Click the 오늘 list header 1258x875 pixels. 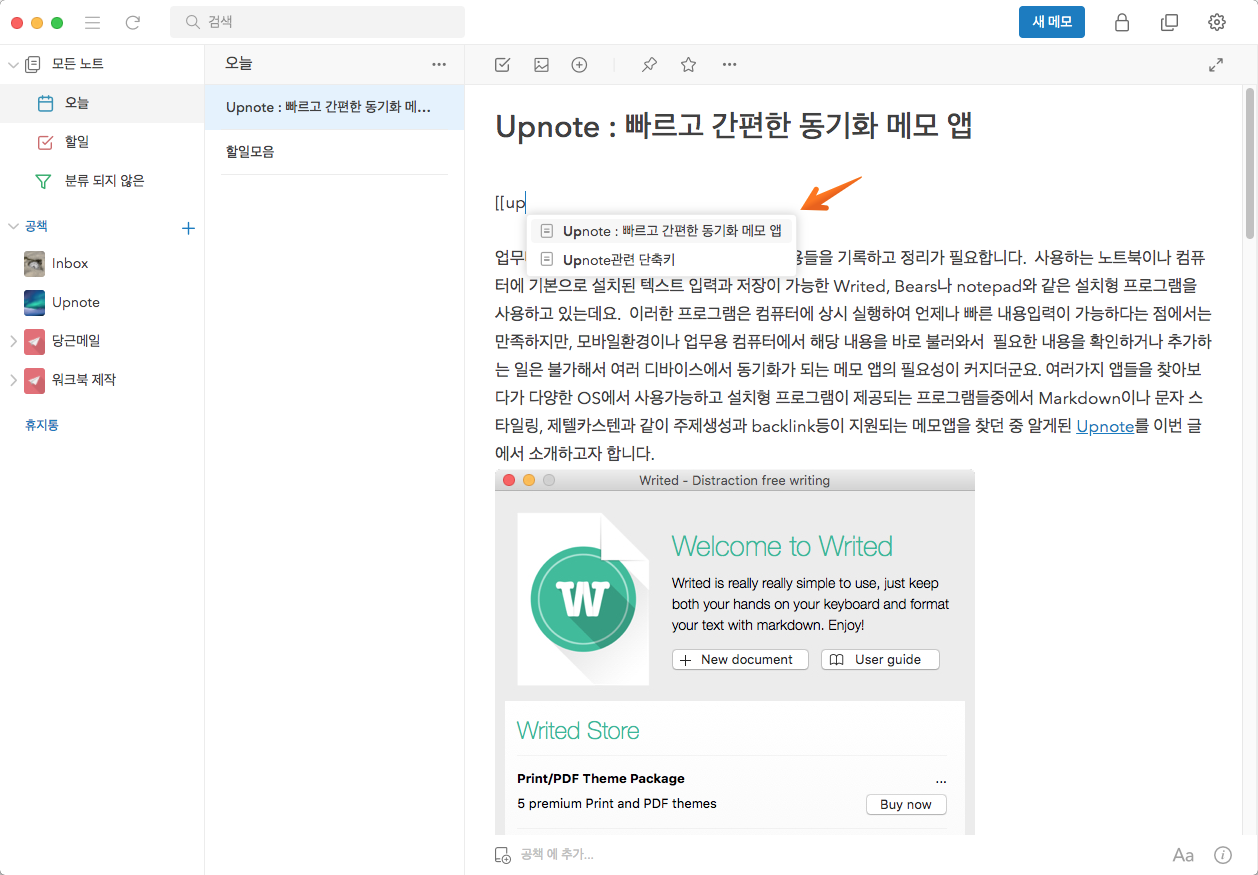[239, 64]
